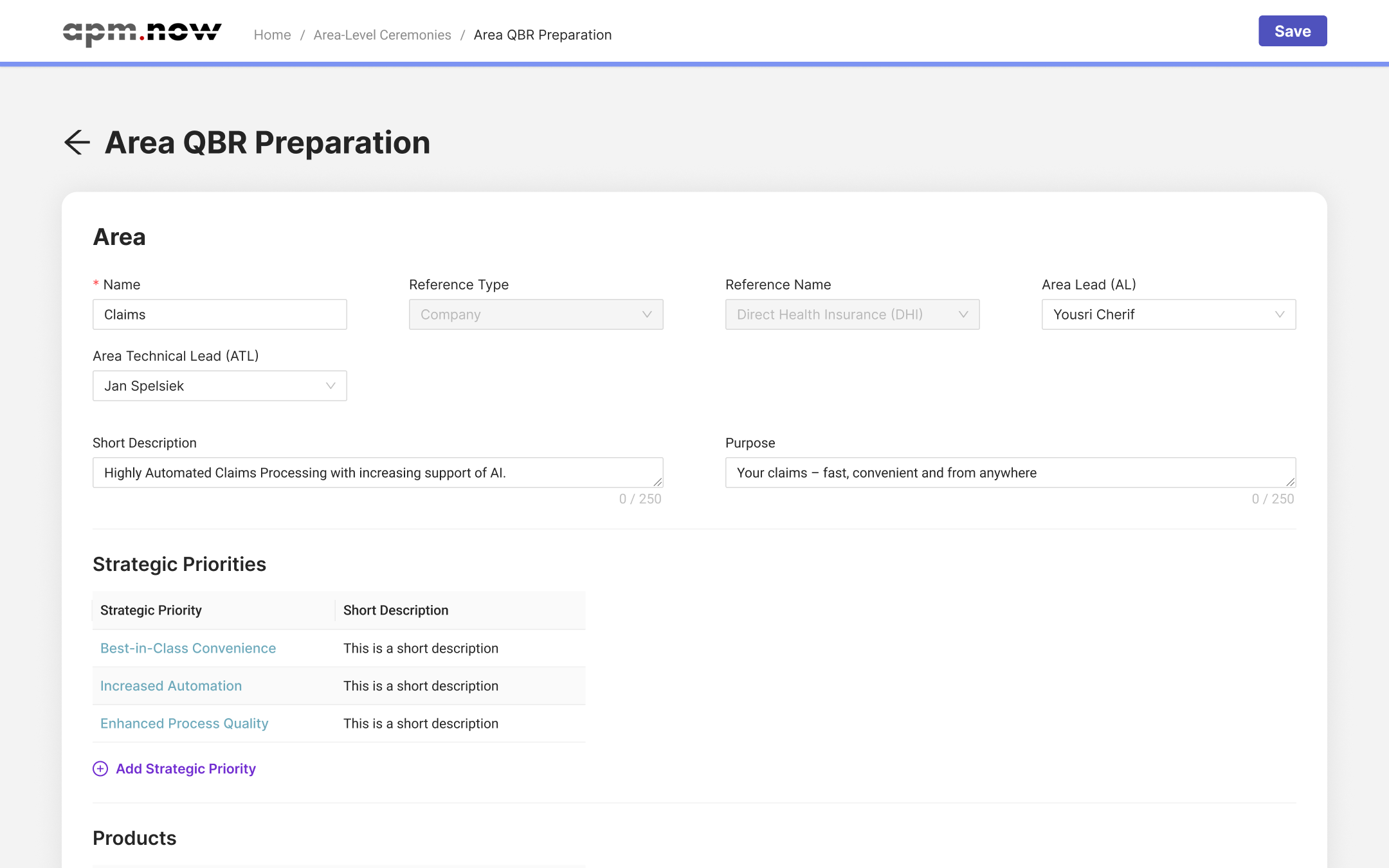Click Purpose textarea resize handle
1389x868 pixels.
pos(1291,482)
